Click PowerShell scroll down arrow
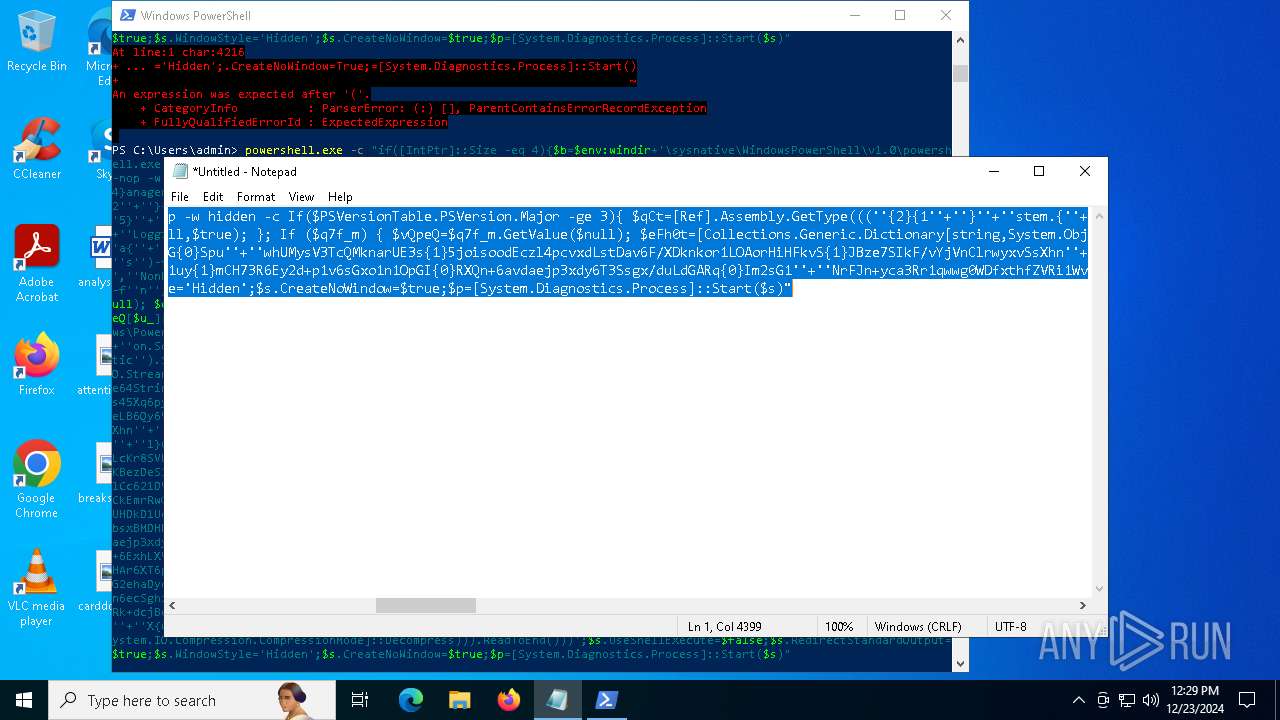 click(960, 663)
